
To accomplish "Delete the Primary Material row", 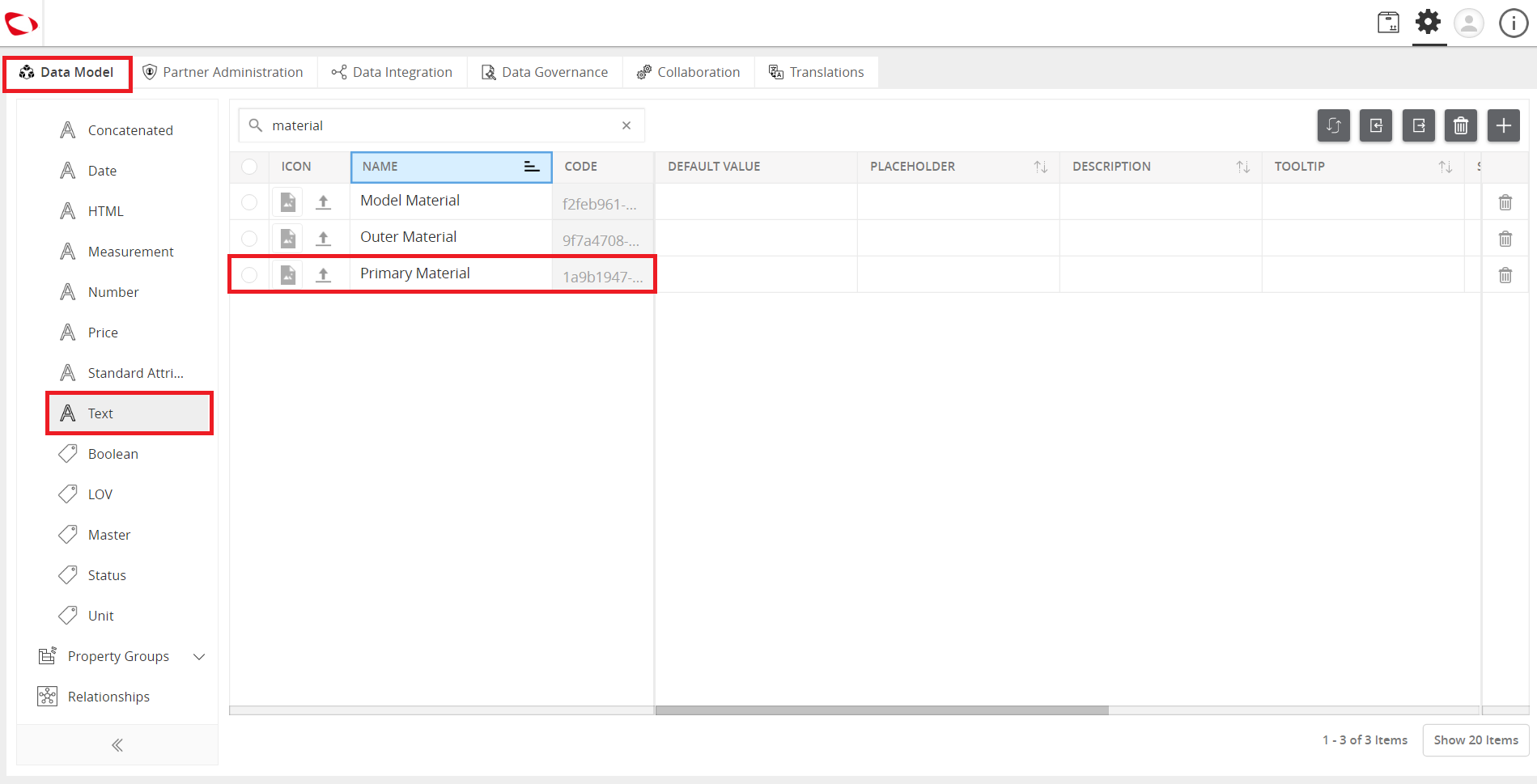I will pyautogui.click(x=1505, y=275).
